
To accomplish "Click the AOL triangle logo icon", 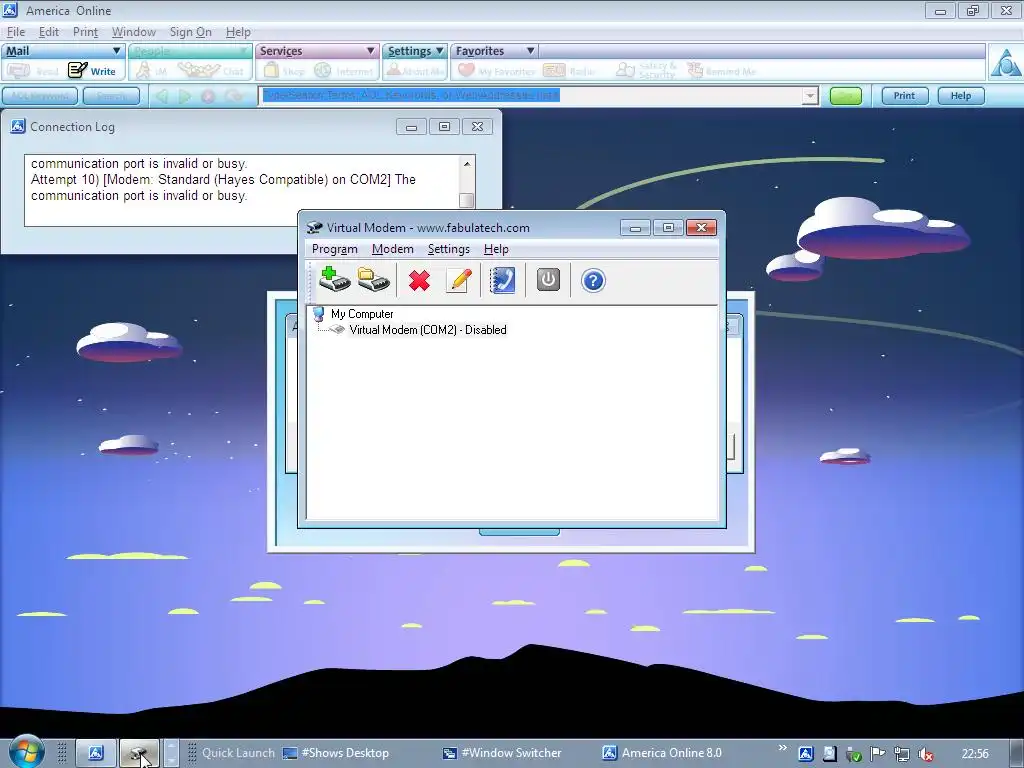I will coord(1006,63).
